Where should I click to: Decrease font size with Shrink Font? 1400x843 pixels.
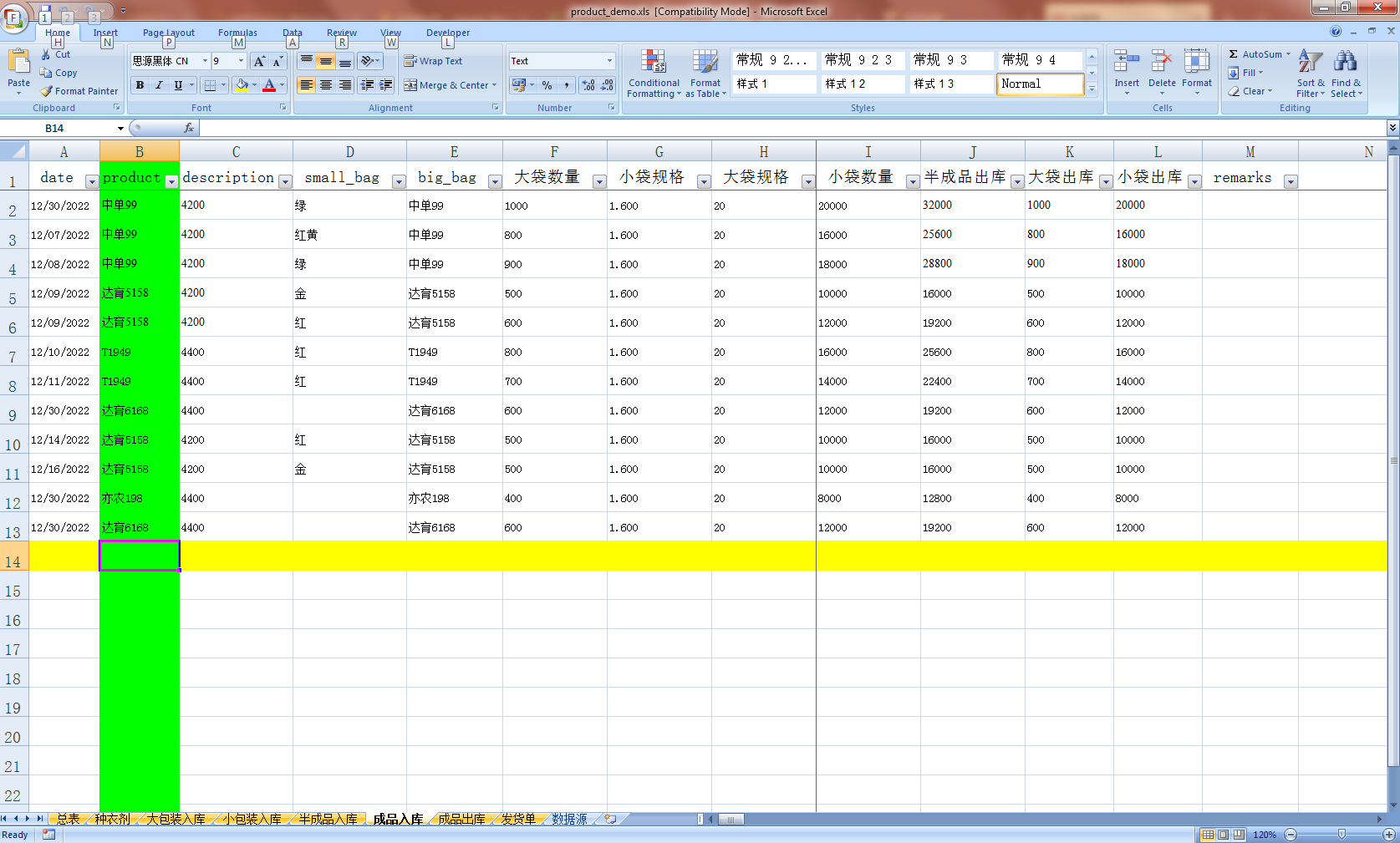pyautogui.click(x=277, y=61)
